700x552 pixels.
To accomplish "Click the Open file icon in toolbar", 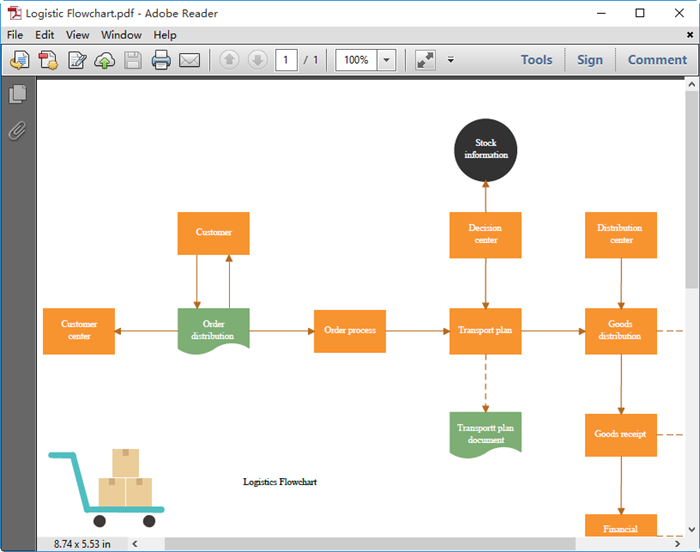I will 18,60.
